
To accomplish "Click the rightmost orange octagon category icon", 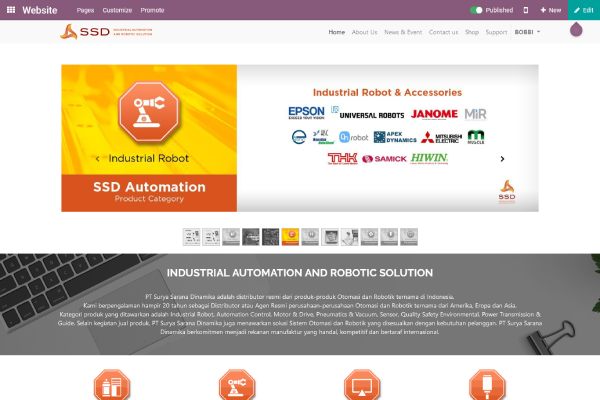I will point(486,386).
